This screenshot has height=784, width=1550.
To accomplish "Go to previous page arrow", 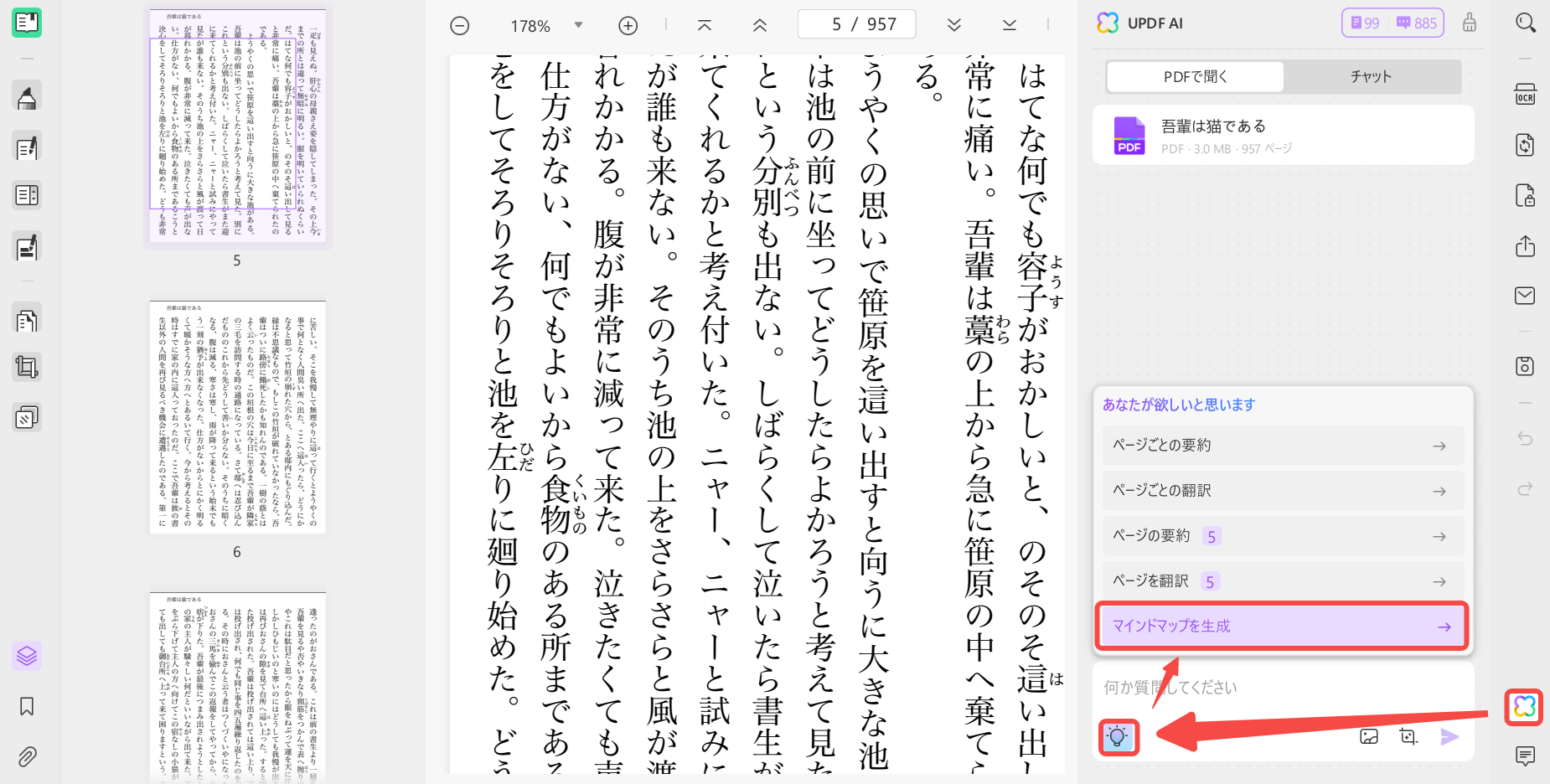I will [x=760, y=26].
